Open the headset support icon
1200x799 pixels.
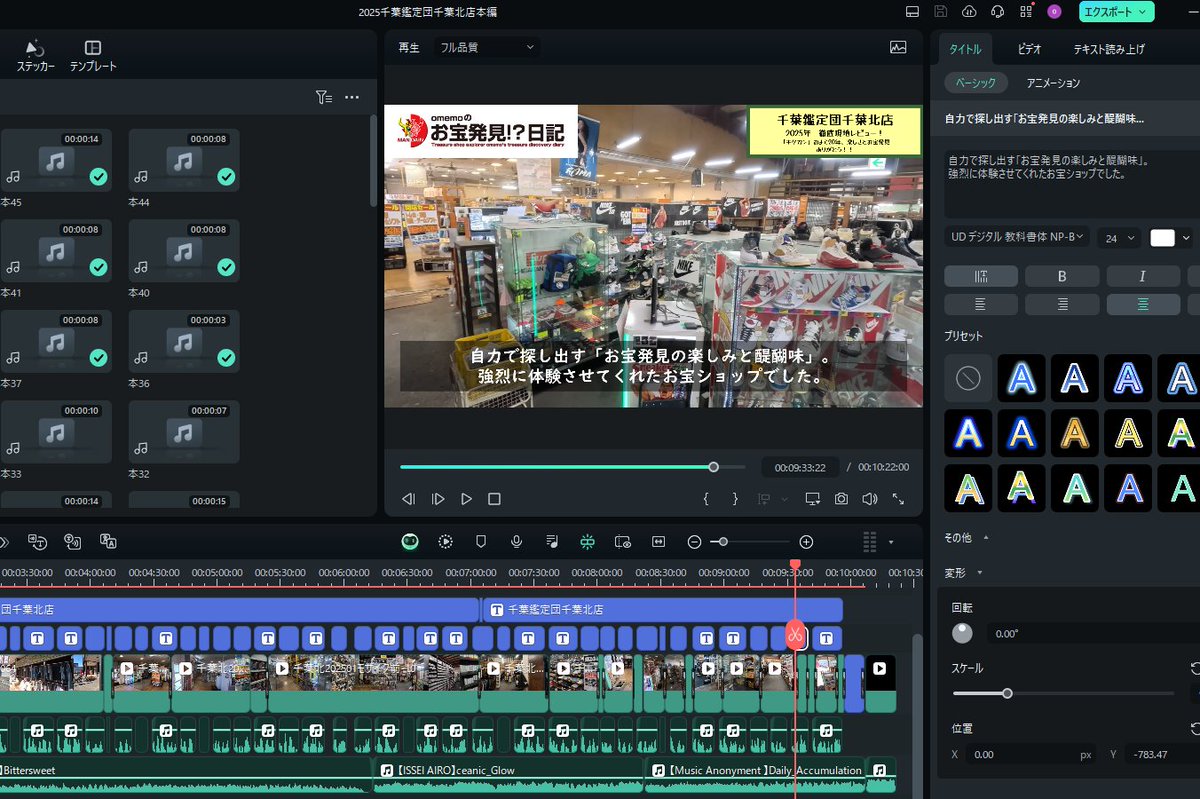(997, 12)
